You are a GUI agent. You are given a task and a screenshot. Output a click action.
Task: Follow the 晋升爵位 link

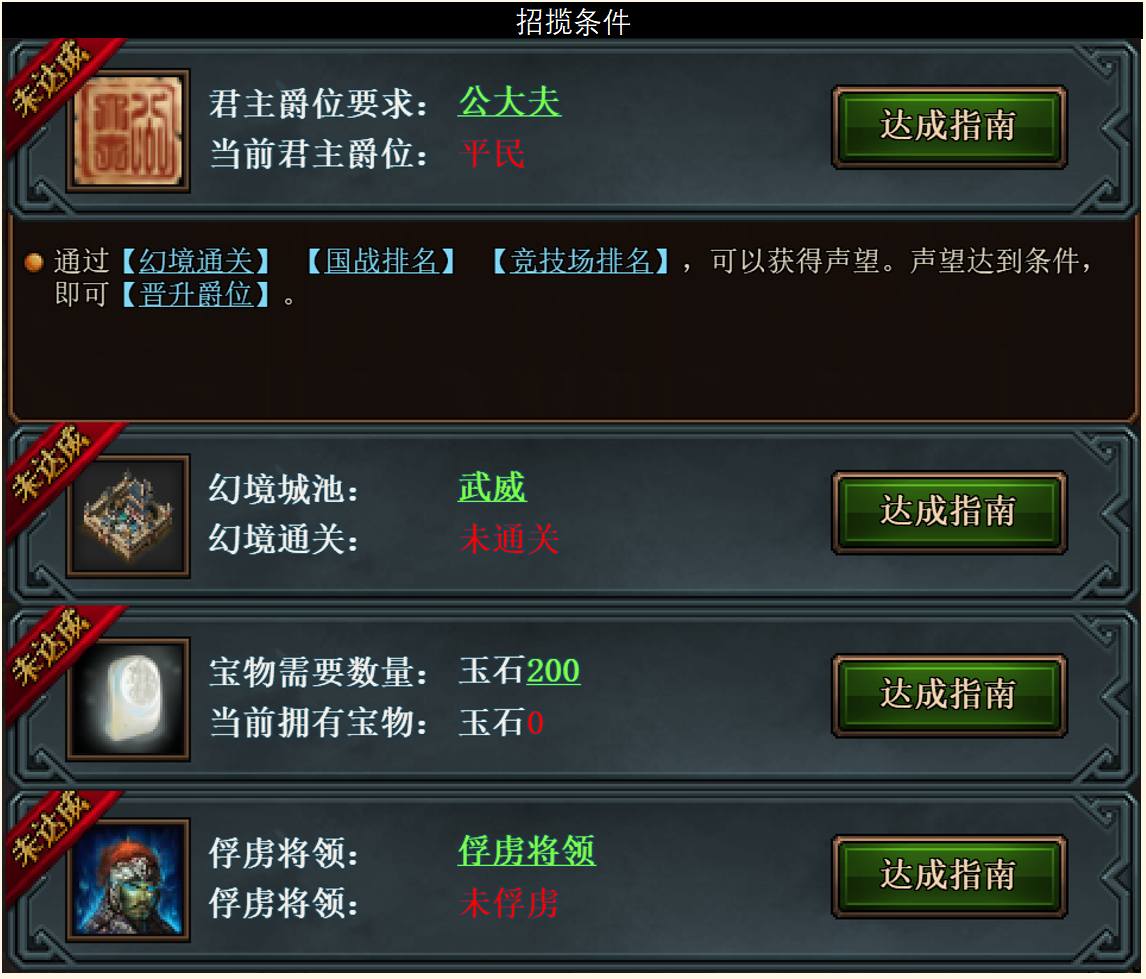pos(196,294)
